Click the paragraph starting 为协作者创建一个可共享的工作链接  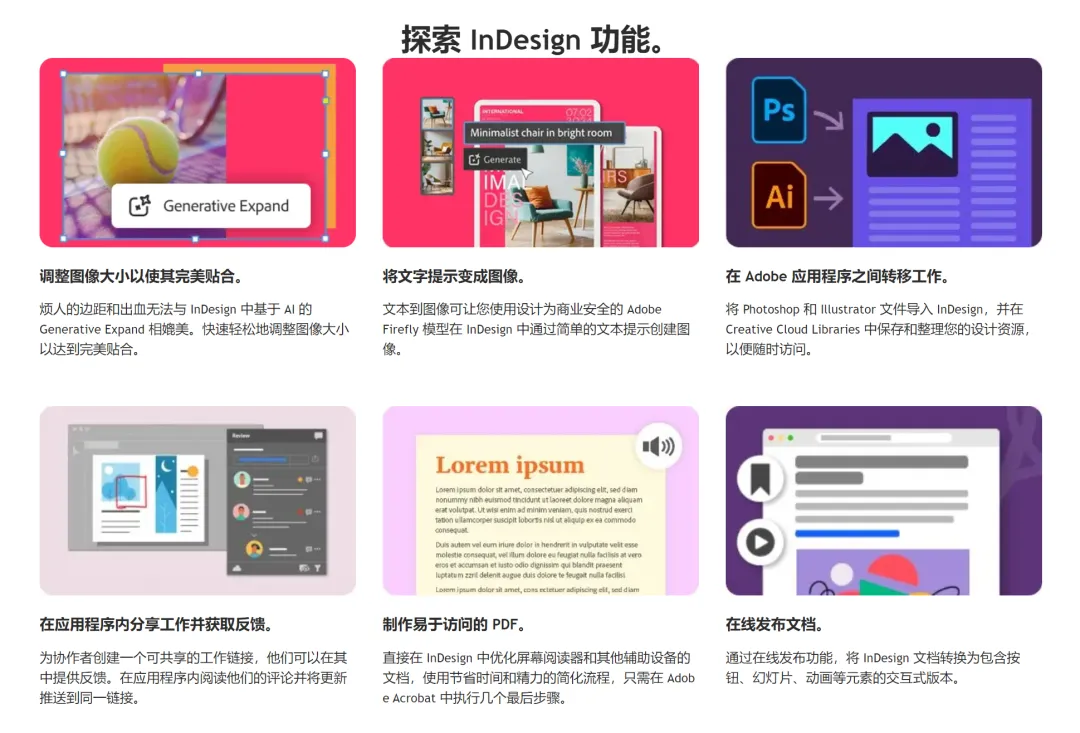click(x=194, y=678)
